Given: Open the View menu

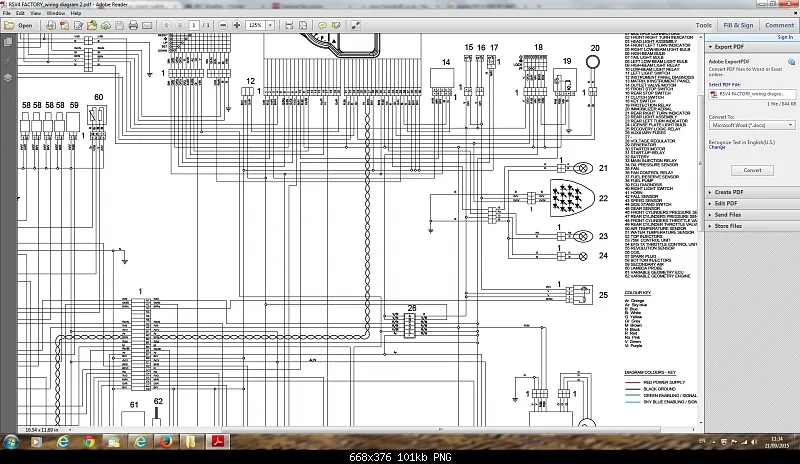Looking at the screenshot, I should point(35,13).
